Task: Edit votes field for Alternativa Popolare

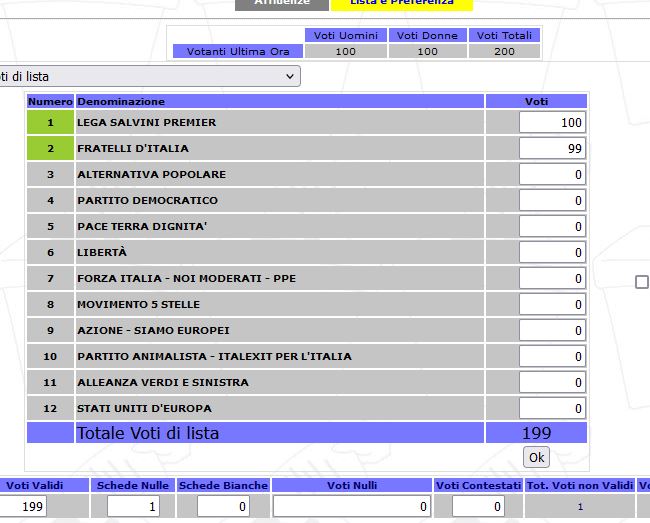Action: click(x=552, y=174)
